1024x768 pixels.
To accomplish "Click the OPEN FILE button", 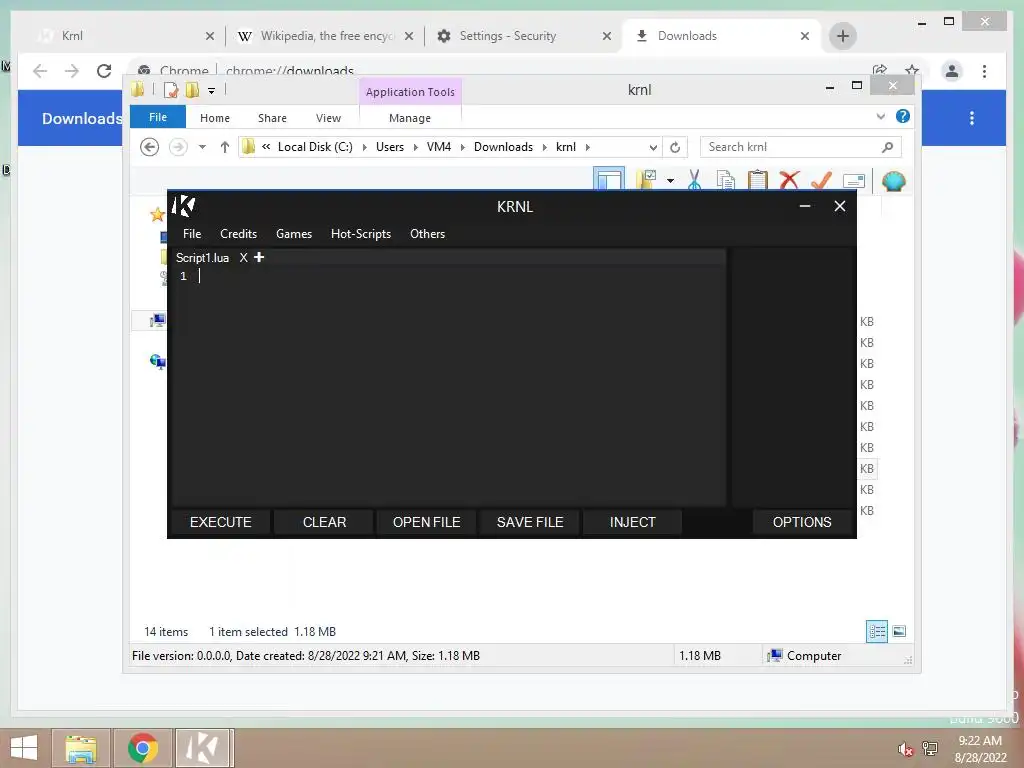I will (426, 522).
